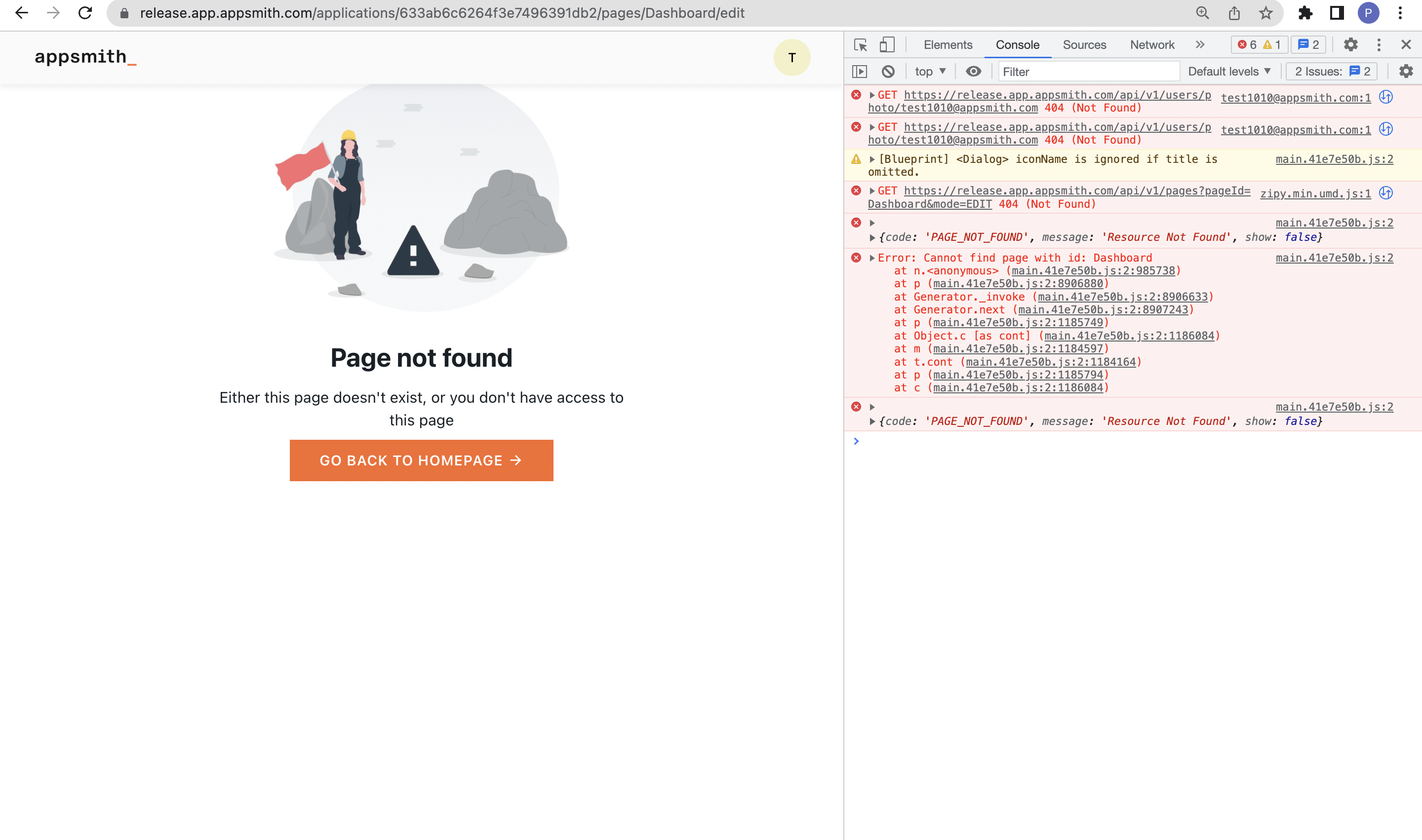Image resolution: width=1422 pixels, height=840 pixels.
Task: Toggle the console sidebar activation panel
Action: (x=861, y=72)
